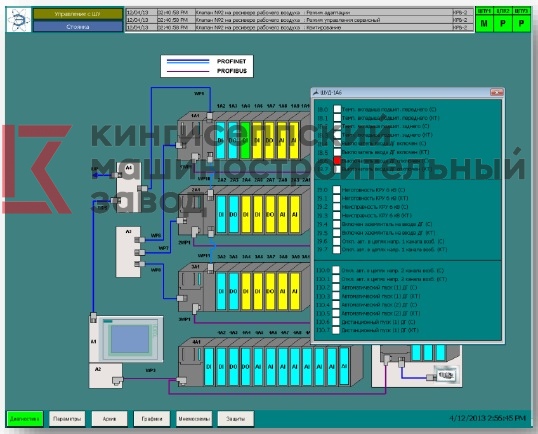Select the cyan DO module in rack 2A1

(234, 214)
